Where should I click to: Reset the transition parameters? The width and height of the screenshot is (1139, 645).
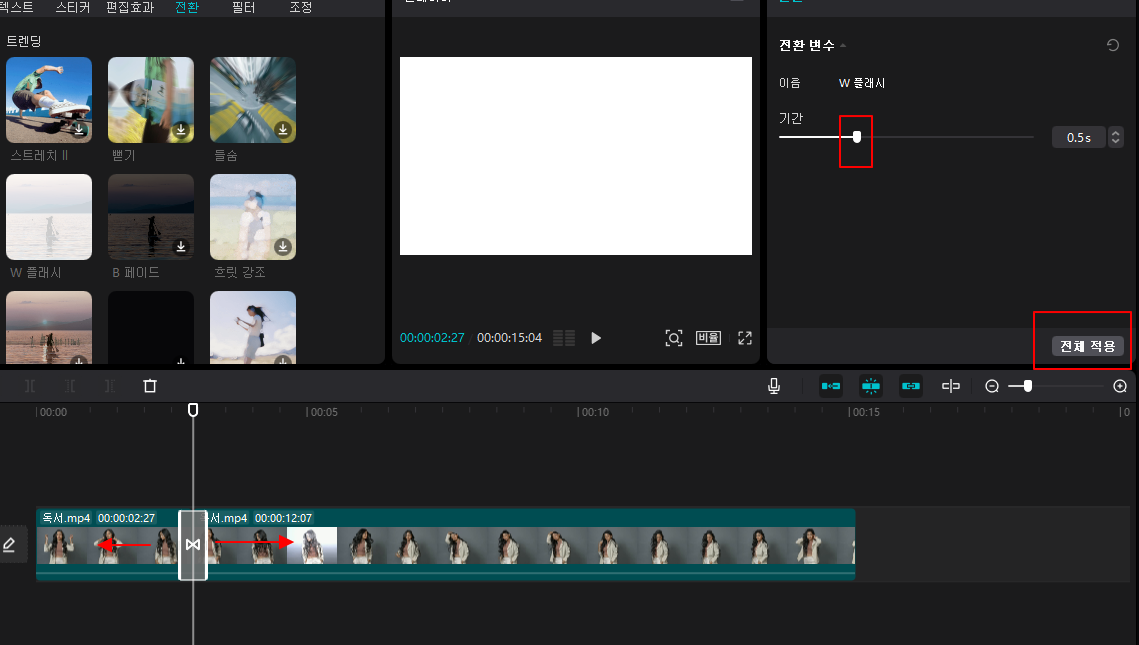pyautogui.click(x=1113, y=45)
